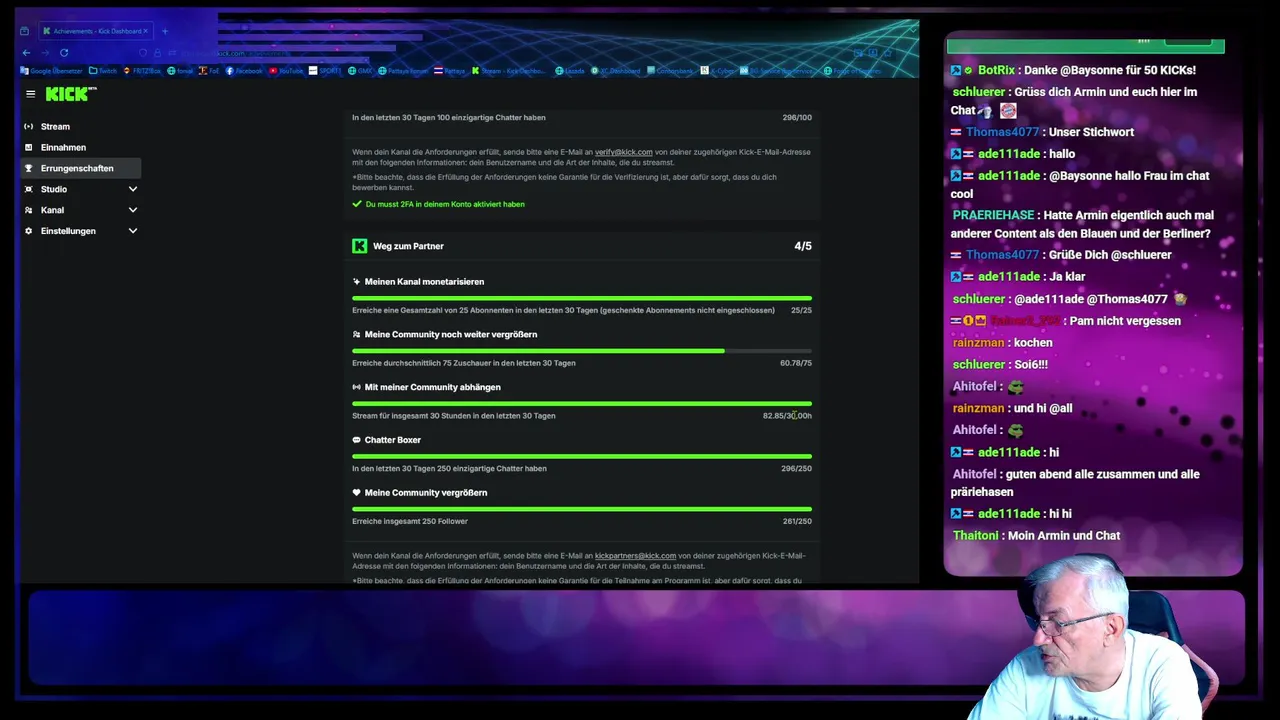
Task: Click the 250 Follower progress bar
Action: [582, 509]
